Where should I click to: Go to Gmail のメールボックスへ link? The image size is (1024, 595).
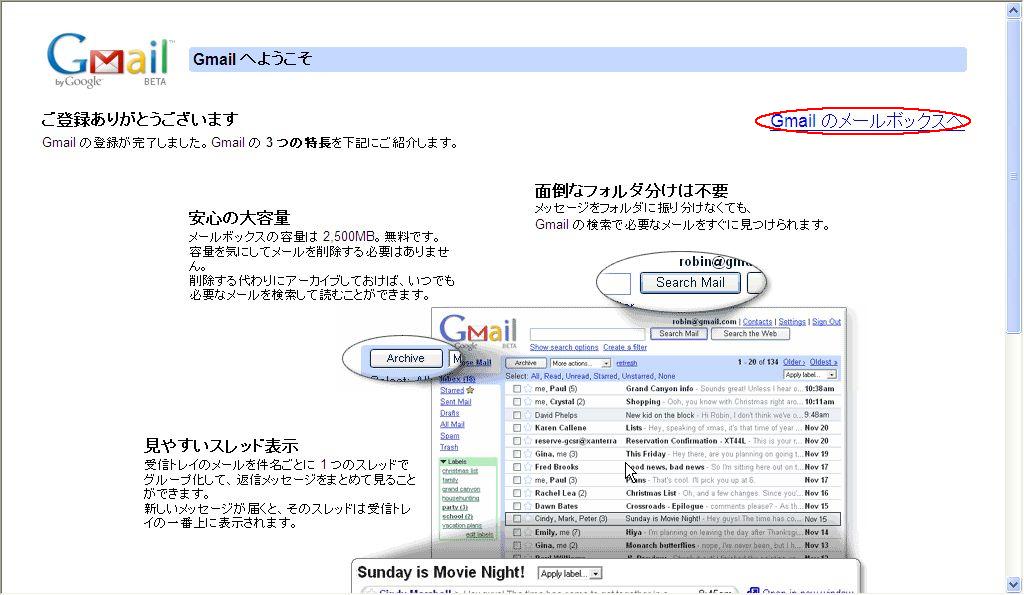coord(866,121)
